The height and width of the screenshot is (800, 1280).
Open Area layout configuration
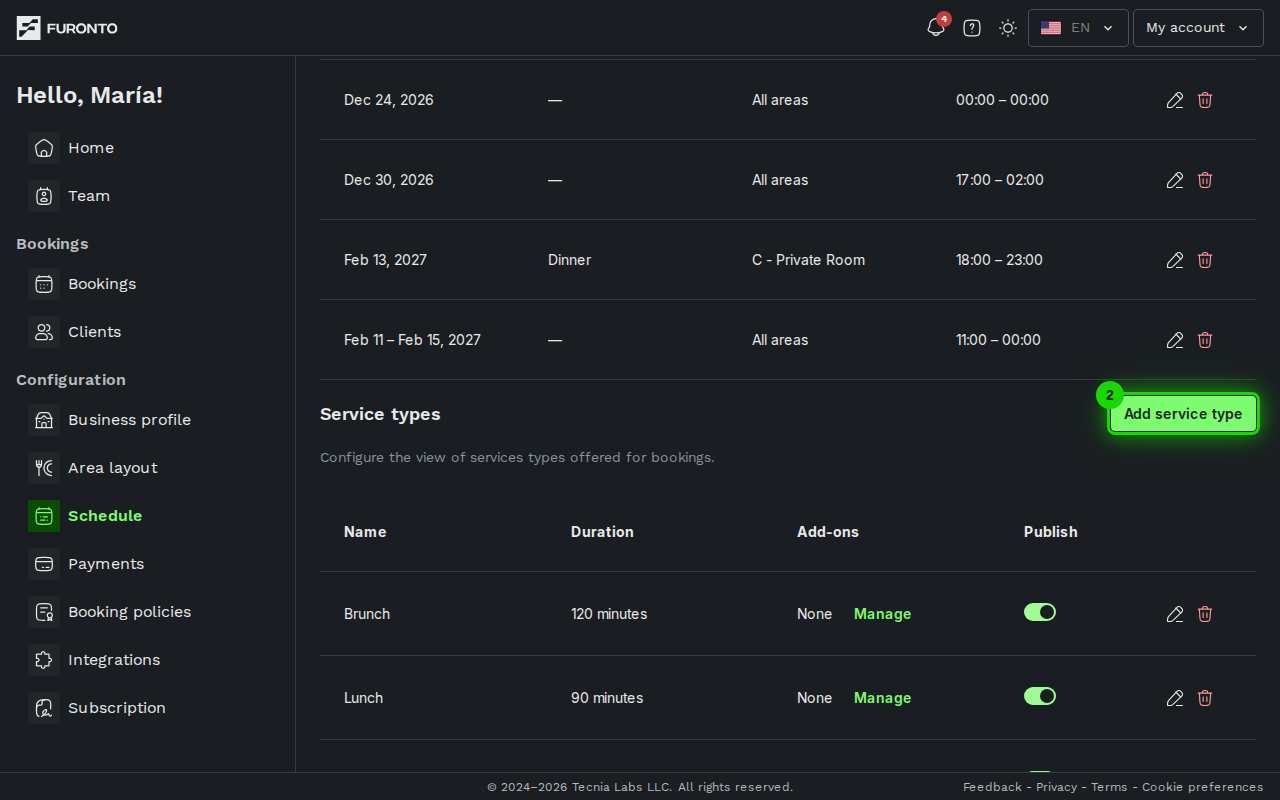[x=113, y=468]
